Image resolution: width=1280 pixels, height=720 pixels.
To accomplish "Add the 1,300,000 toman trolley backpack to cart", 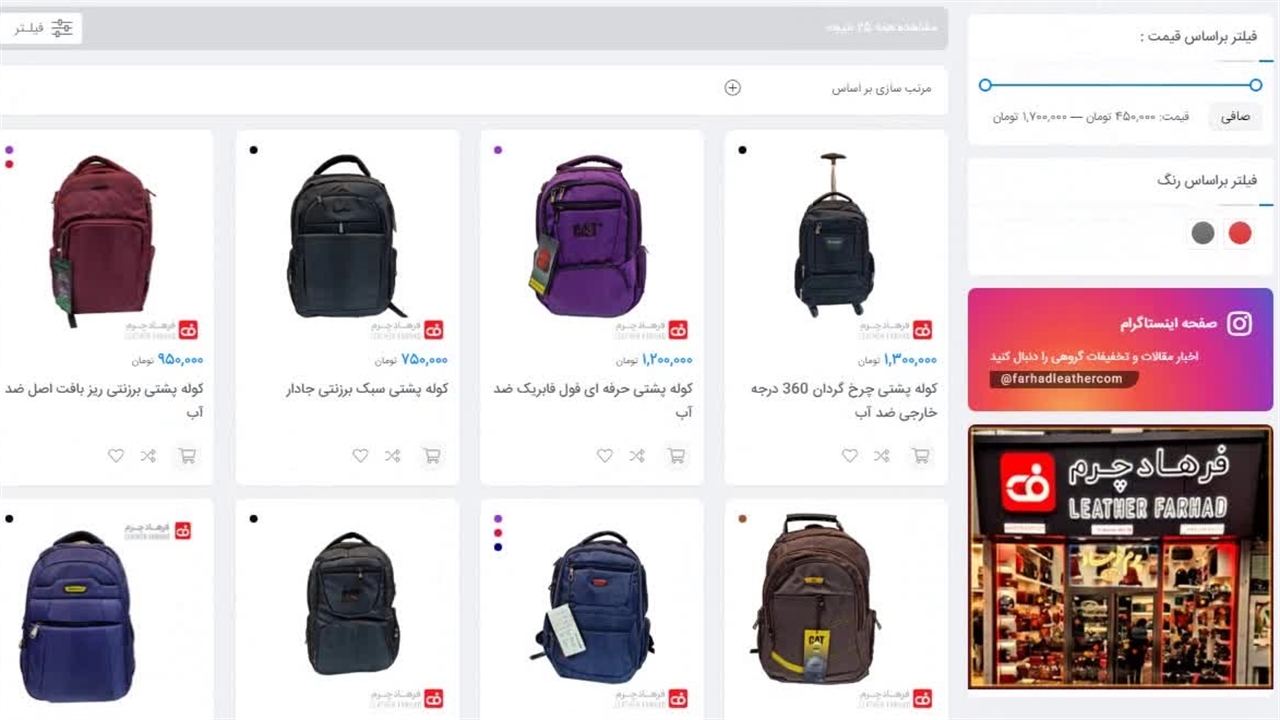I will tap(921, 456).
